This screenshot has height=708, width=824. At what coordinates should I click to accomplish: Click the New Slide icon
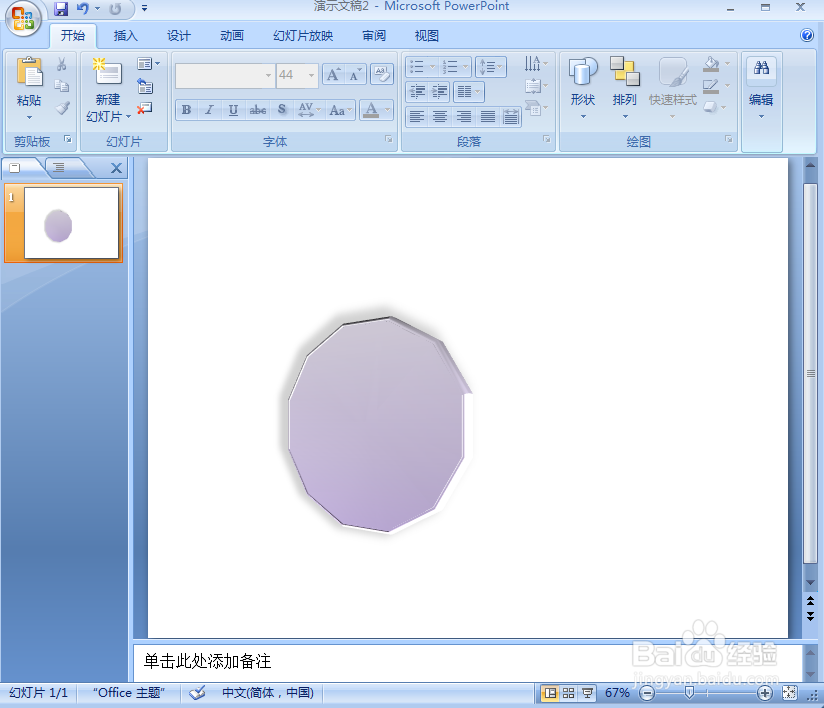[107, 71]
